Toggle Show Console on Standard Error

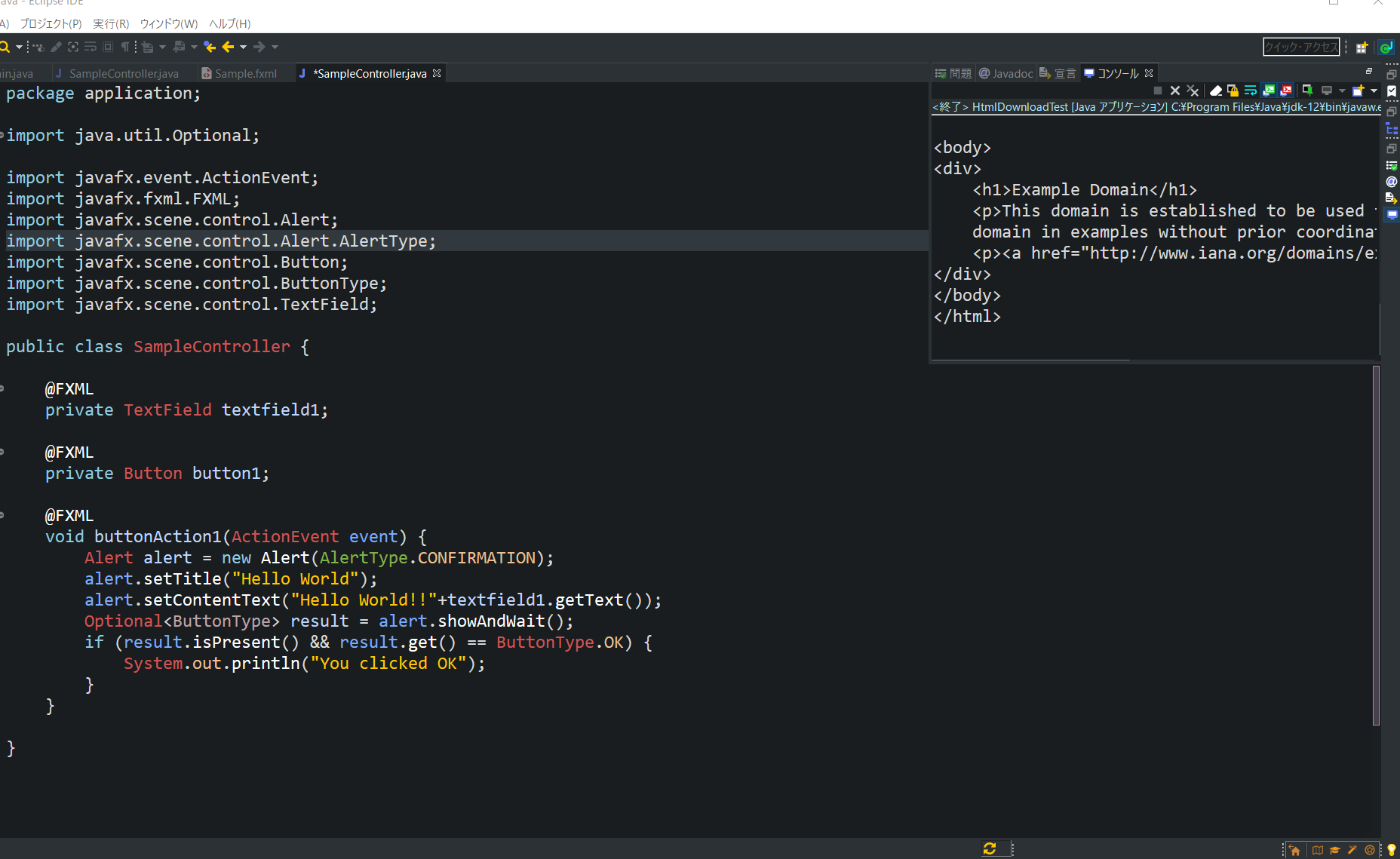click(x=1285, y=91)
